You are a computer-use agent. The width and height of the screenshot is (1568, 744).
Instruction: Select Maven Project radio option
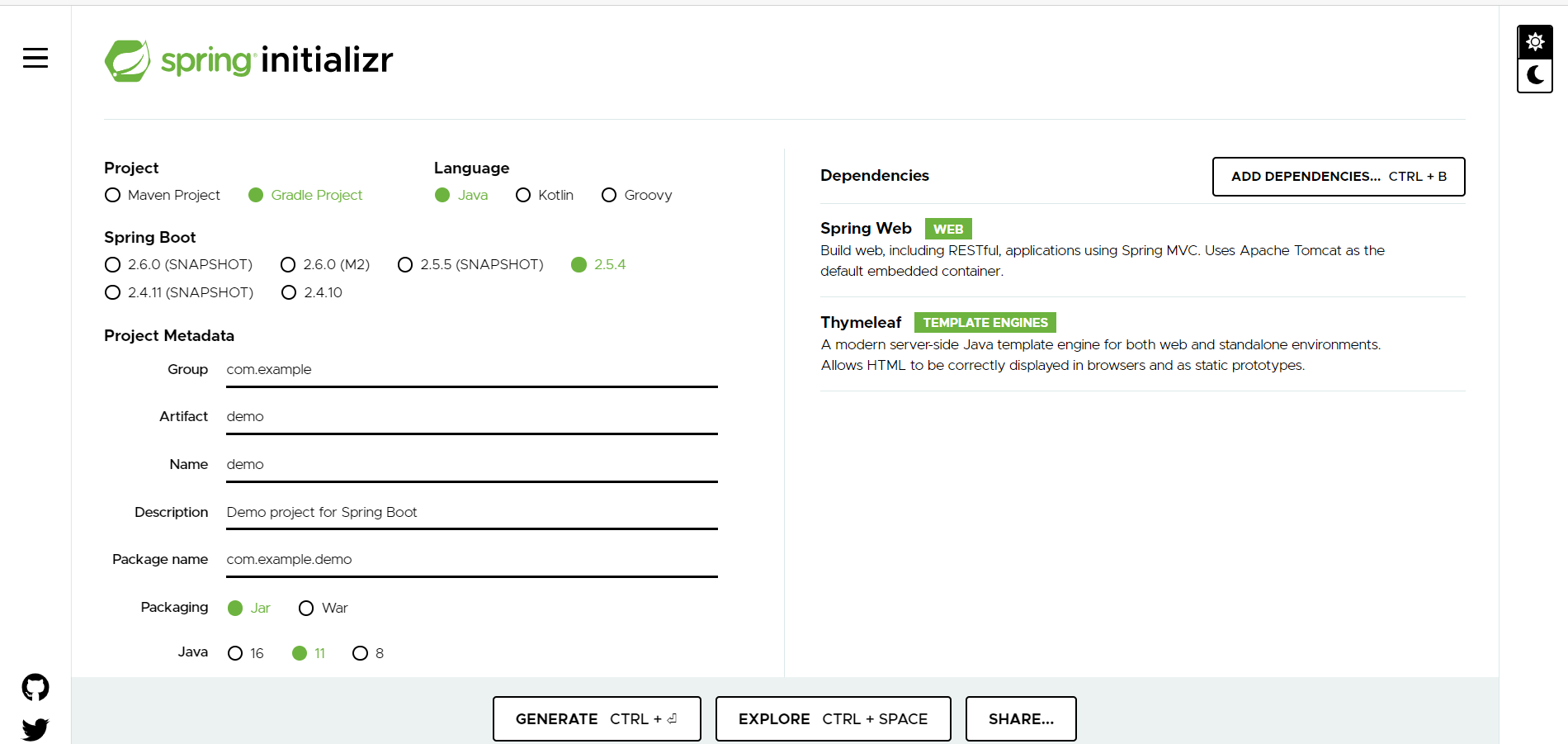tap(163, 195)
